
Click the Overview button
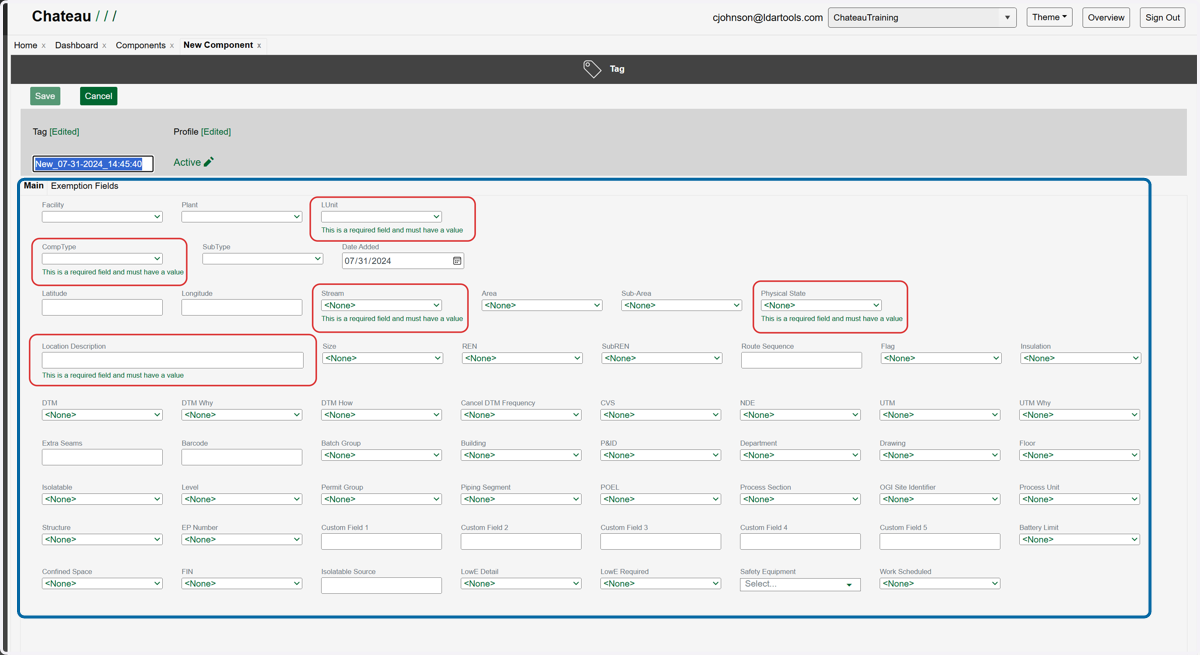click(x=1106, y=17)
